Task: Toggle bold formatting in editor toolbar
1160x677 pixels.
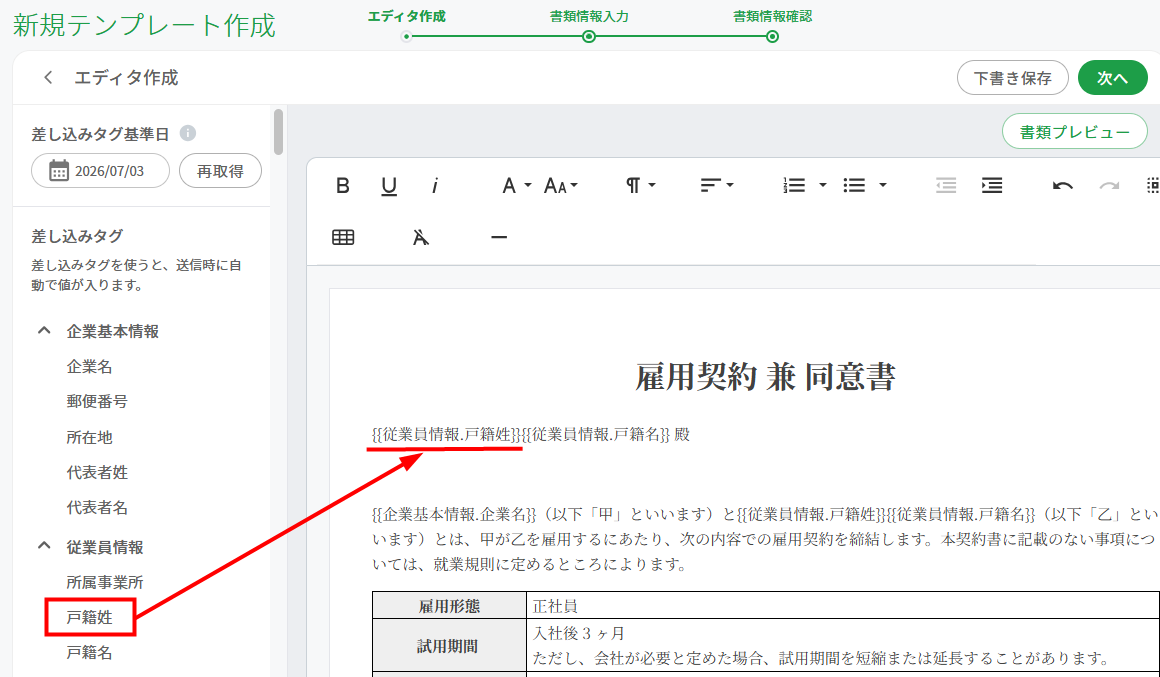Action: [343, 185]
